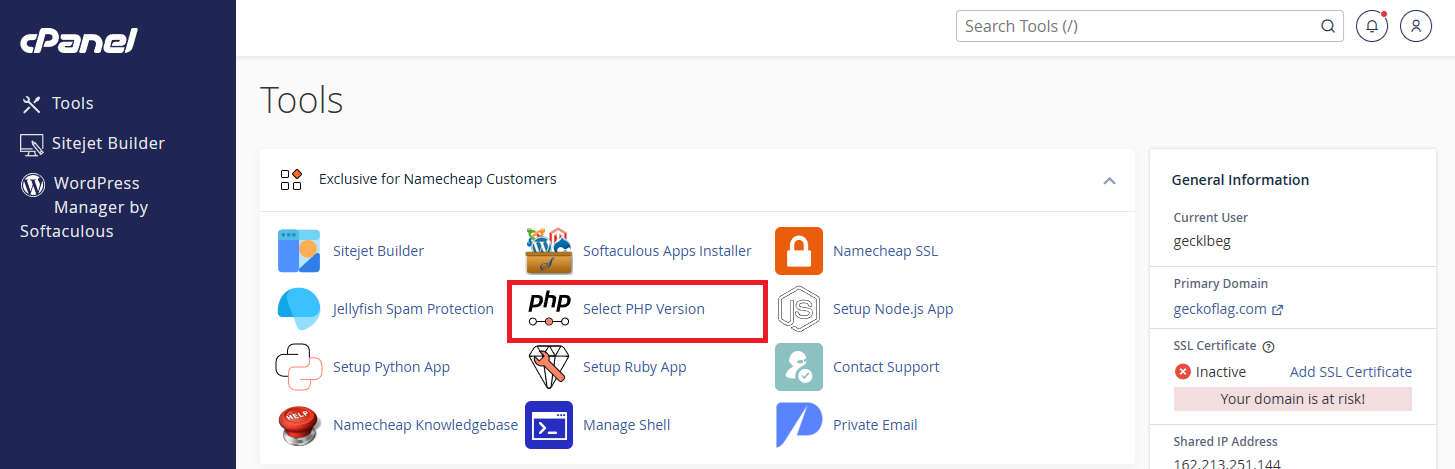Click the cPanel logo
The height and width of the screenshot is (469, 1455).
(x=79, y=41)
